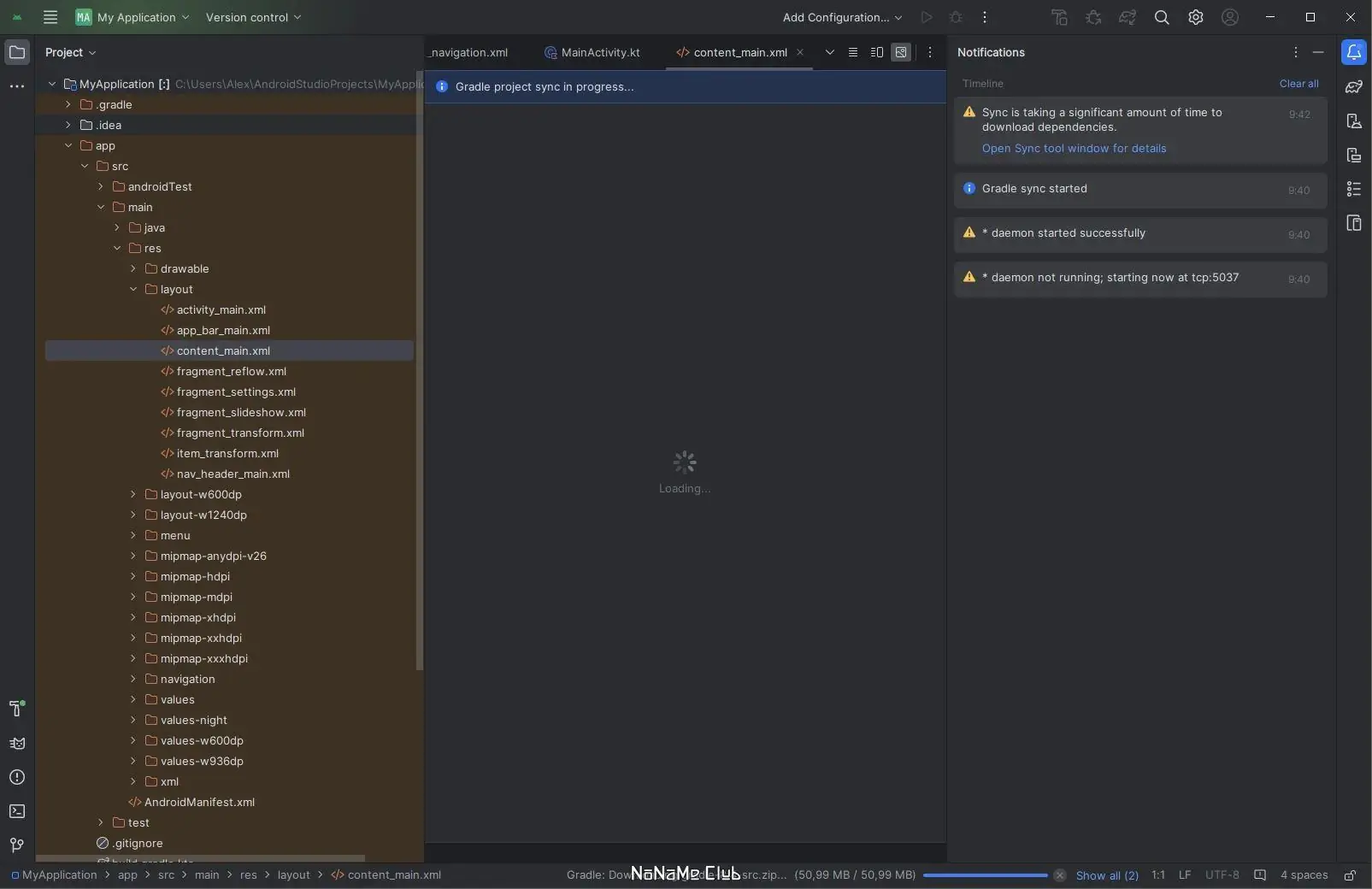
Task: Open the Build tool window
Action: (x=17, y=709)
